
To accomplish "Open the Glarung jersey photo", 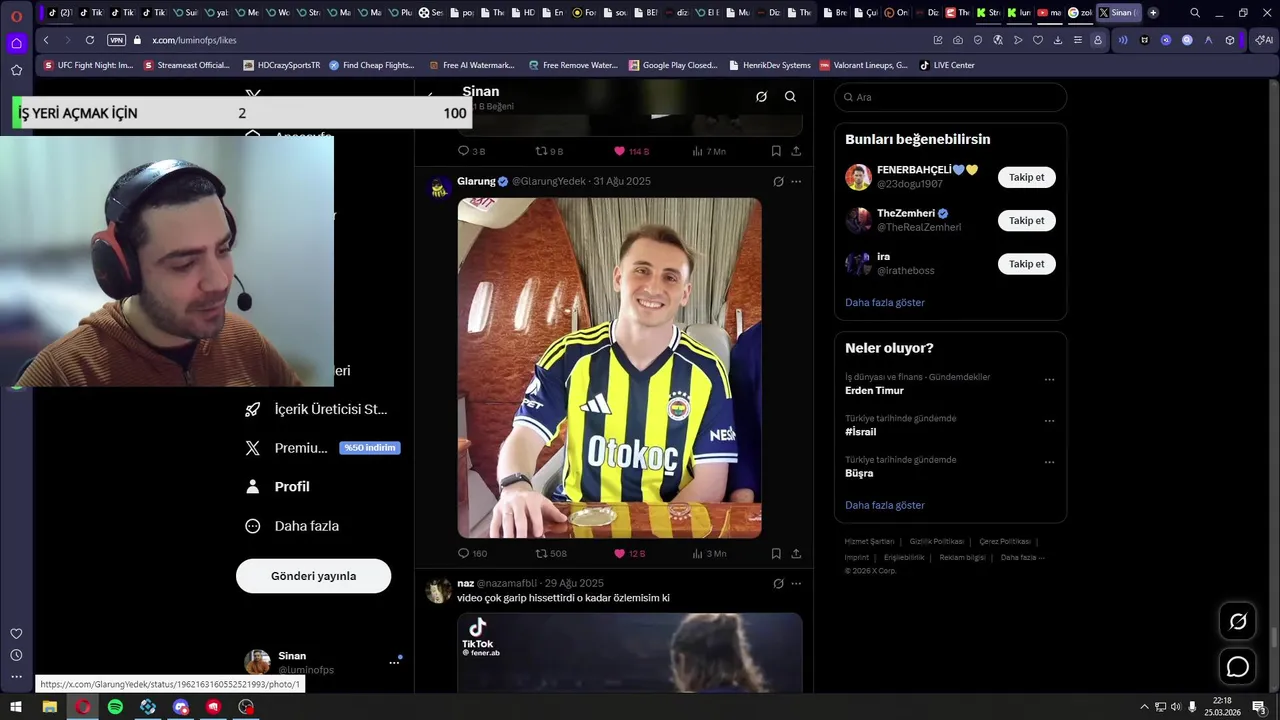I will point(609,367).
